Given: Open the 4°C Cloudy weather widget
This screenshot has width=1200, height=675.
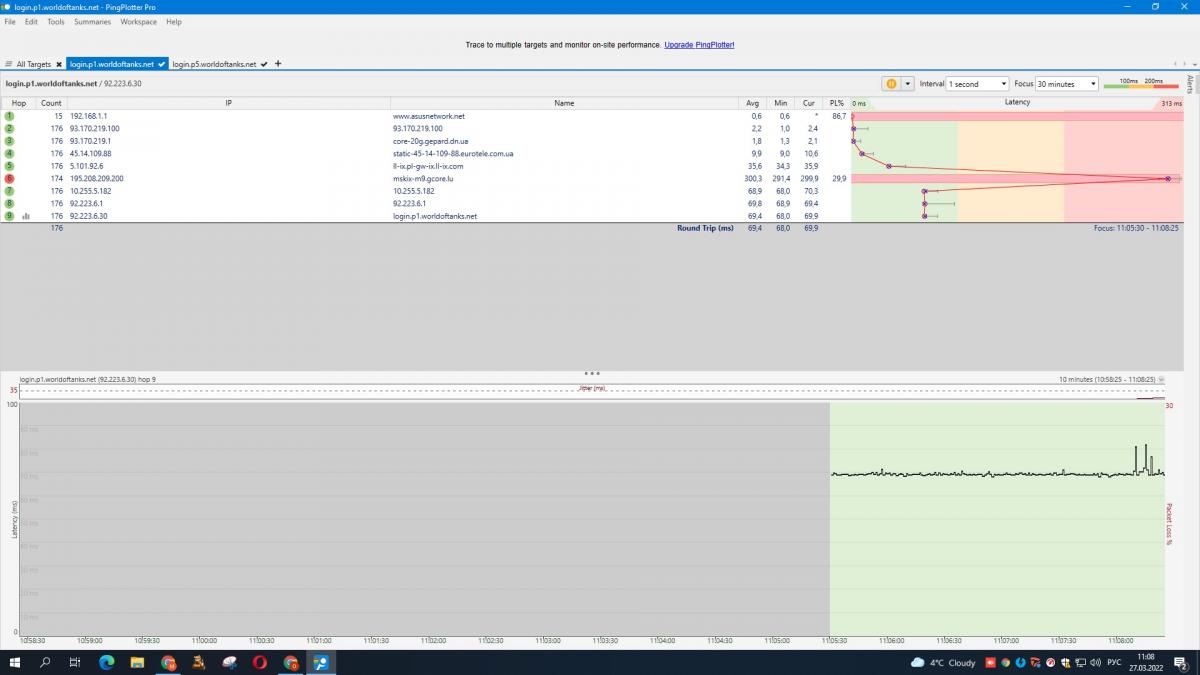Looking at the screenshot, I should pos(943,662).
